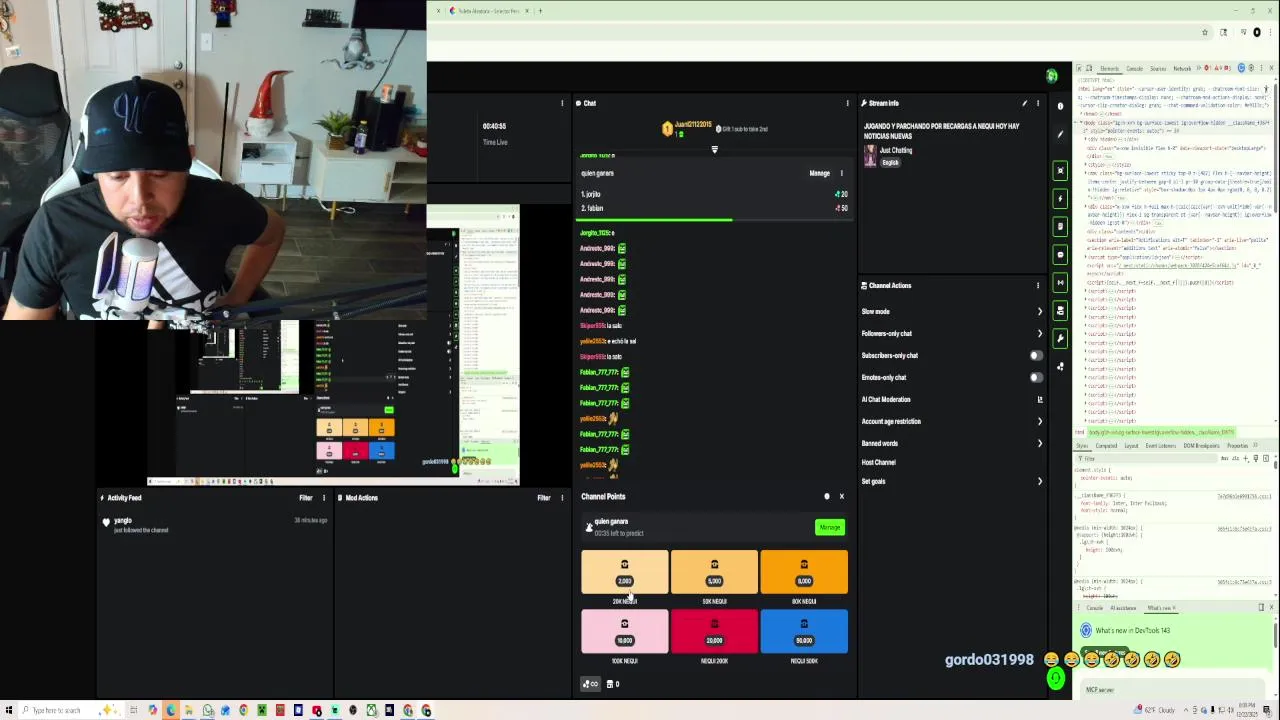The image size is (1280, 720).
Task: Select the 20K NEQUI 2,000 points reward
Action: pyautogui.click(x=625, y=572)
